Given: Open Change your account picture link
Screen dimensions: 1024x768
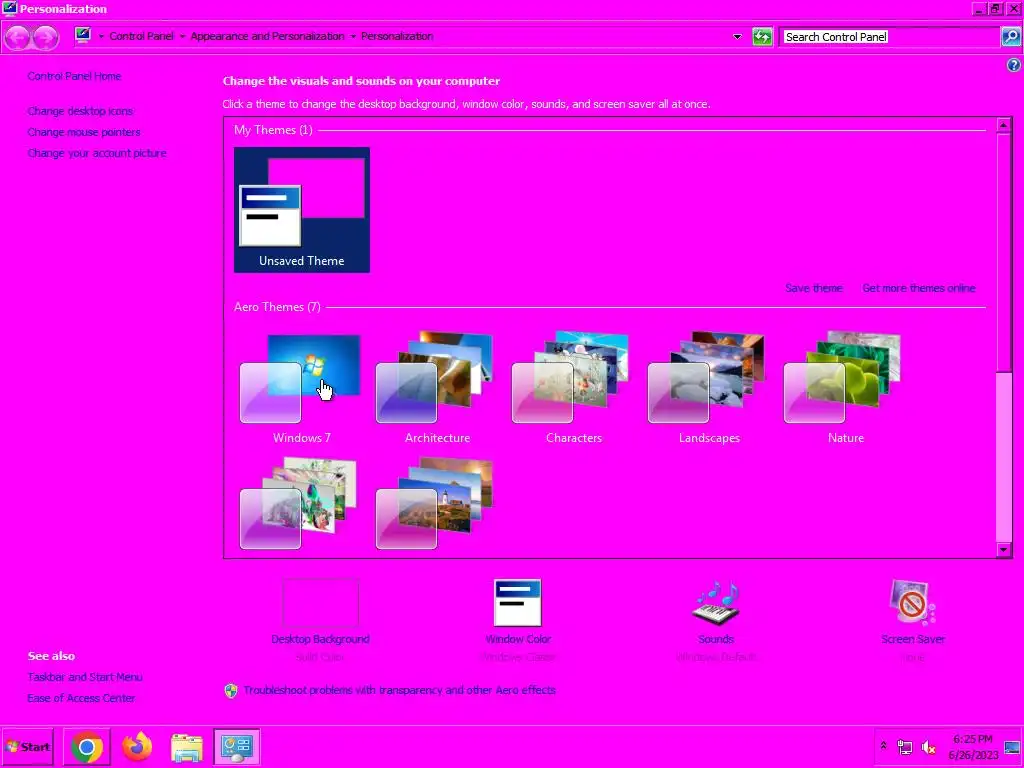Looking at the screenshot, I should point(97,153).
